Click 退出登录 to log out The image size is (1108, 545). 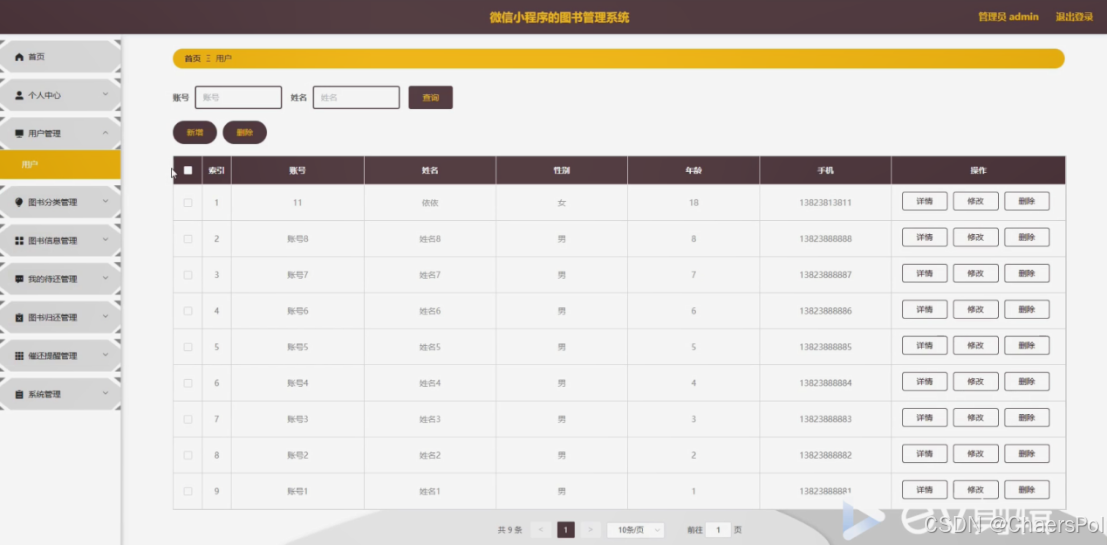1074,17
